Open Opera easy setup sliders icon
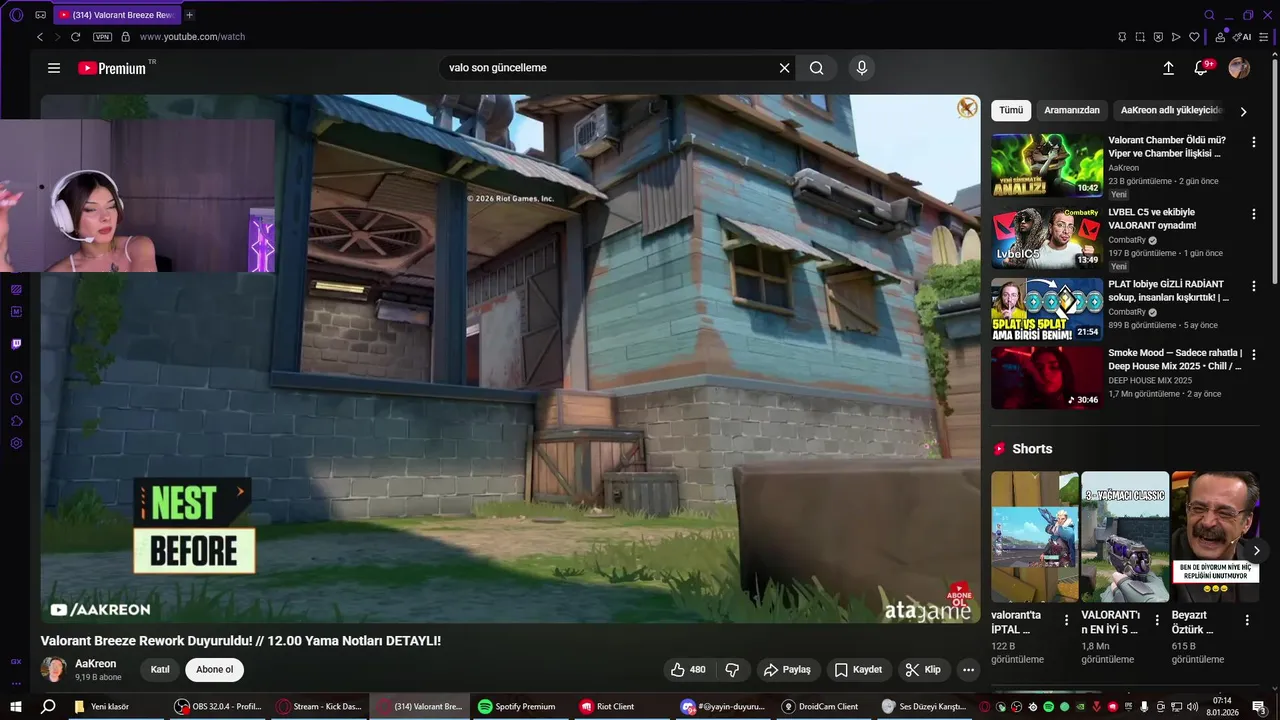1280x720 pixels. pyautogui.click(x=1266, y=37)
